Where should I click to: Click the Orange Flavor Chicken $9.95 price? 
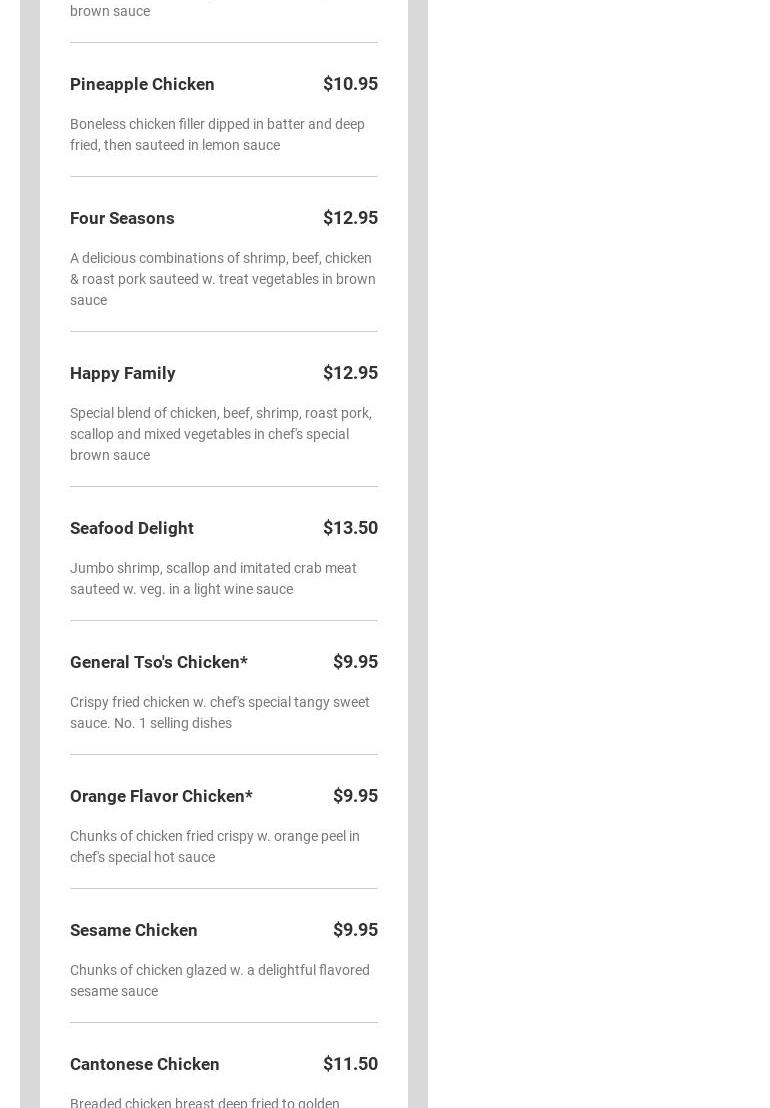pyautogui.click(x=355, y=796)
